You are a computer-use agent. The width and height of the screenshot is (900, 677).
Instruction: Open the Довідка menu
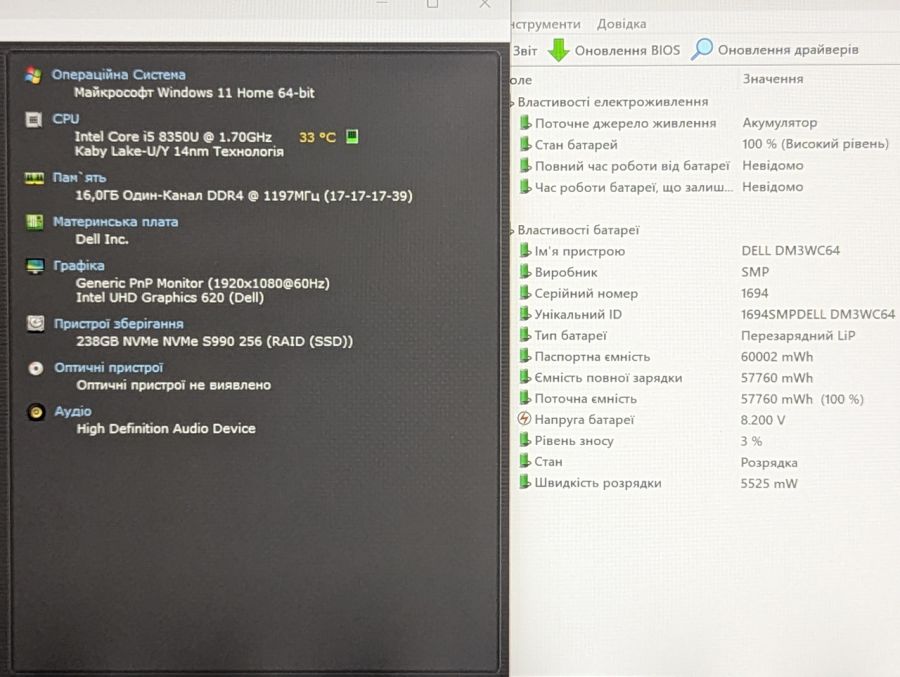[622, 24]
